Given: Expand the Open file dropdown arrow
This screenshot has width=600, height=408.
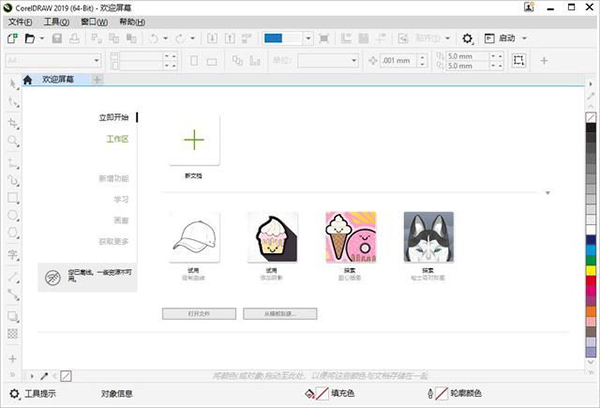Looking at the screenshot, I should 42,38.
